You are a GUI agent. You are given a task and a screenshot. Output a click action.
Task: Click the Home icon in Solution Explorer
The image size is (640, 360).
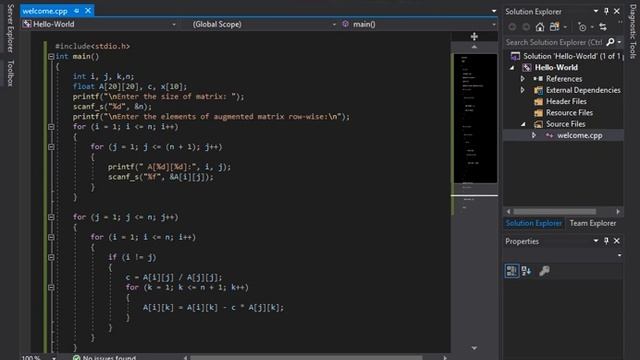[540, 27]
